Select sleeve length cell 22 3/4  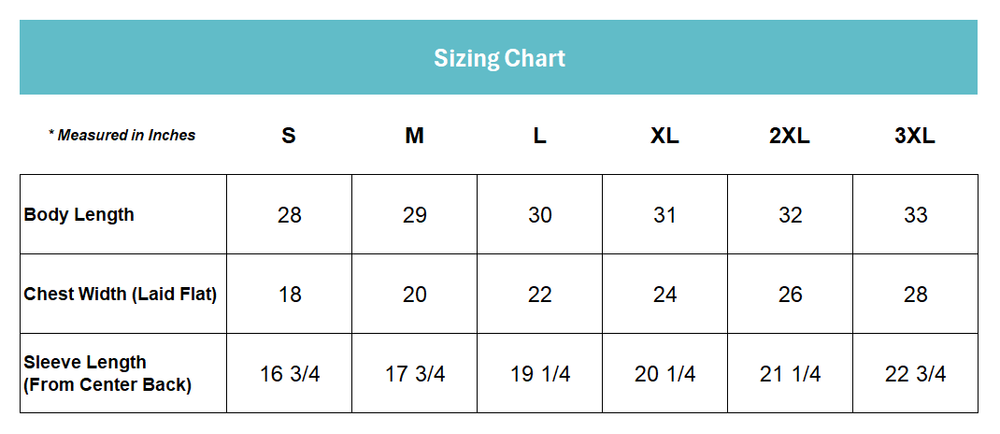[915, 373]
